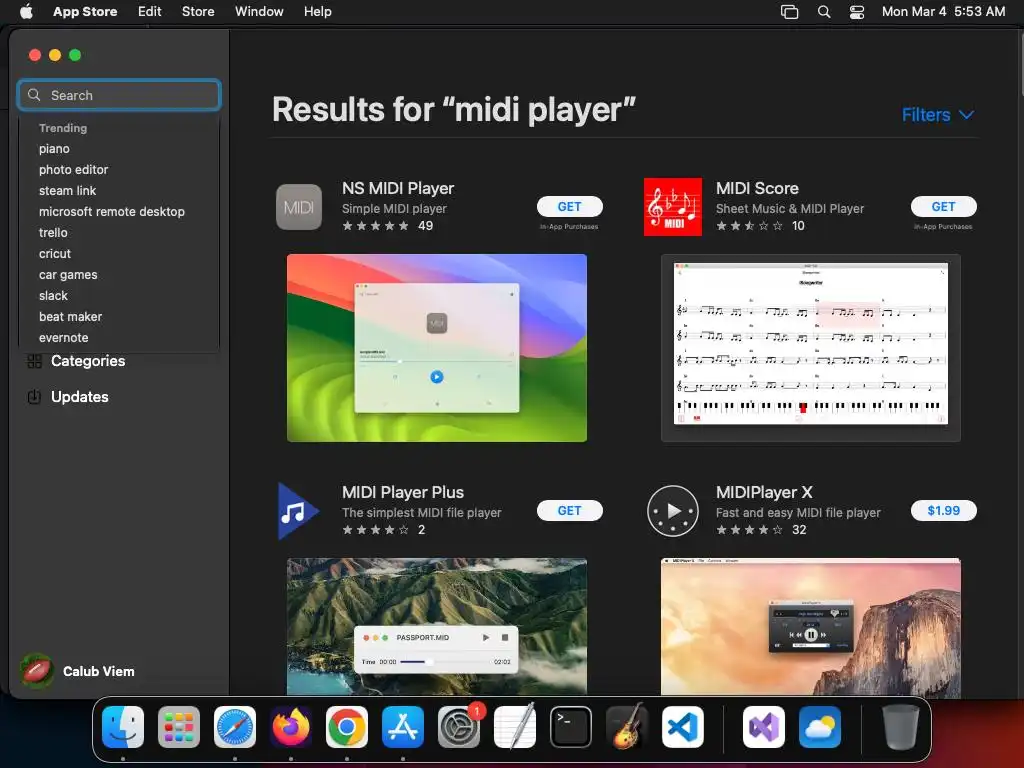1024x768 pixels.
Task: Open the Store menu
Action: (x=198, y=12)
